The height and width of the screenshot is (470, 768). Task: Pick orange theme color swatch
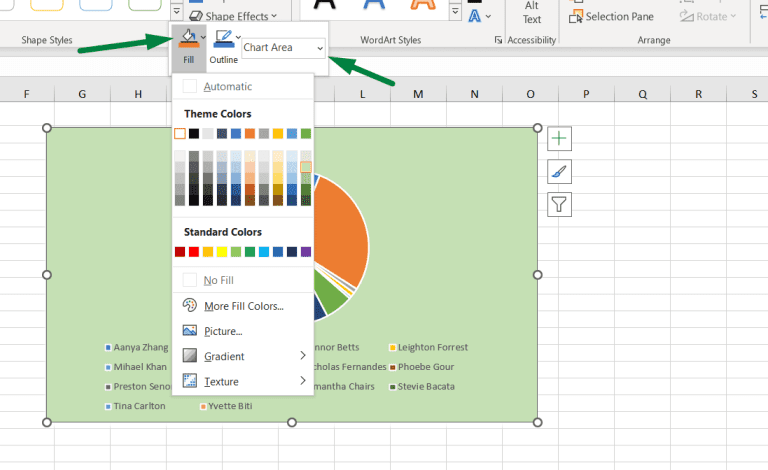pyautogui.click(x=250, y=134)
